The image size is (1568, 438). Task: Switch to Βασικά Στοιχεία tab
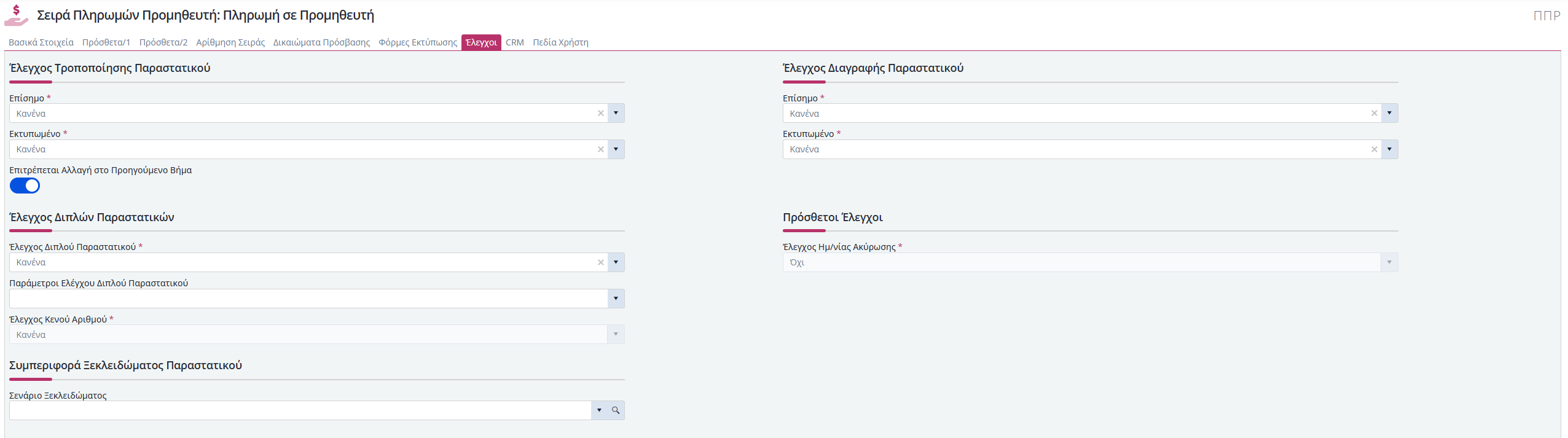point(41,42)
